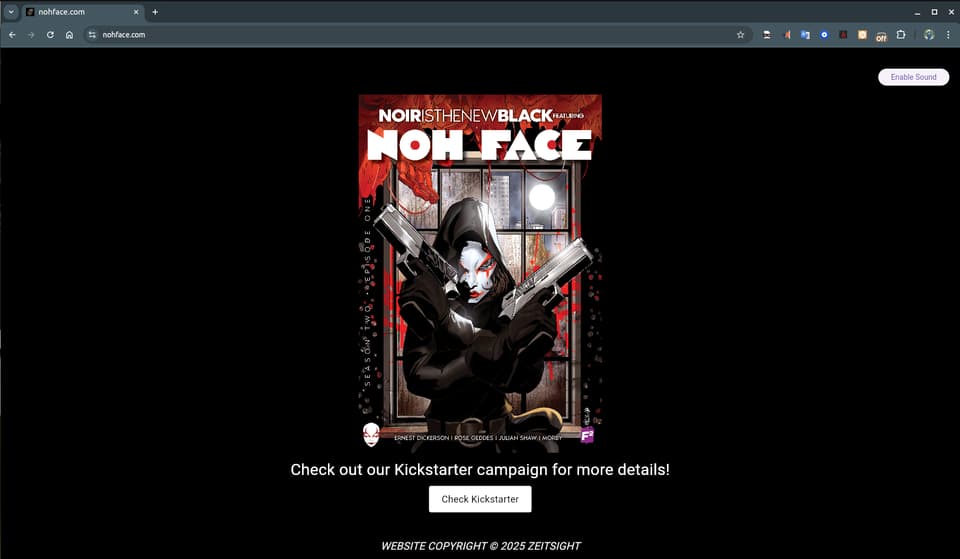
Task: Open the hat-and-lines extension icon
Action: tap(767, 35)
